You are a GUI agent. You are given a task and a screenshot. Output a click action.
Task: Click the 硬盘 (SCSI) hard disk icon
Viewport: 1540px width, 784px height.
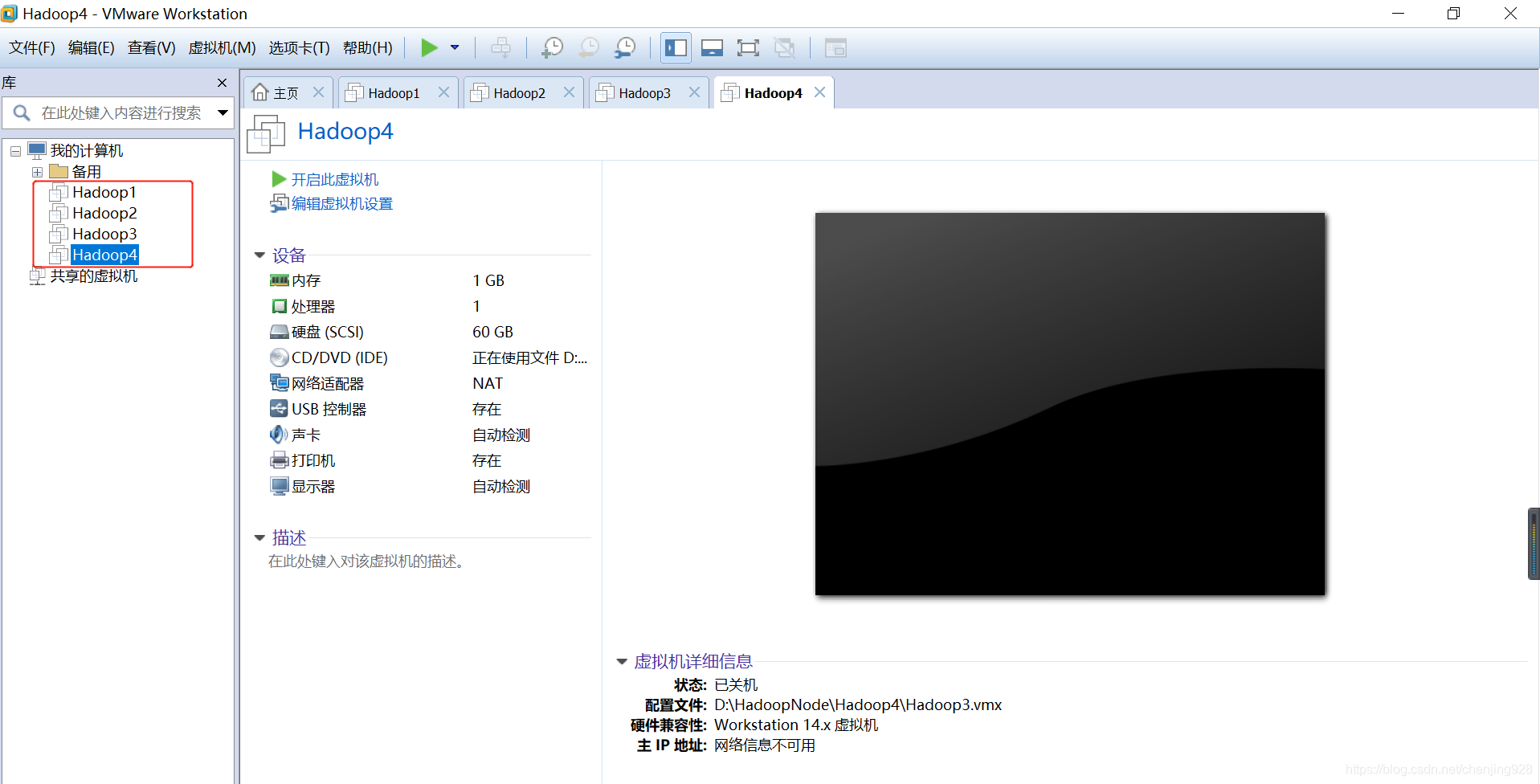(x=279, y=332)
